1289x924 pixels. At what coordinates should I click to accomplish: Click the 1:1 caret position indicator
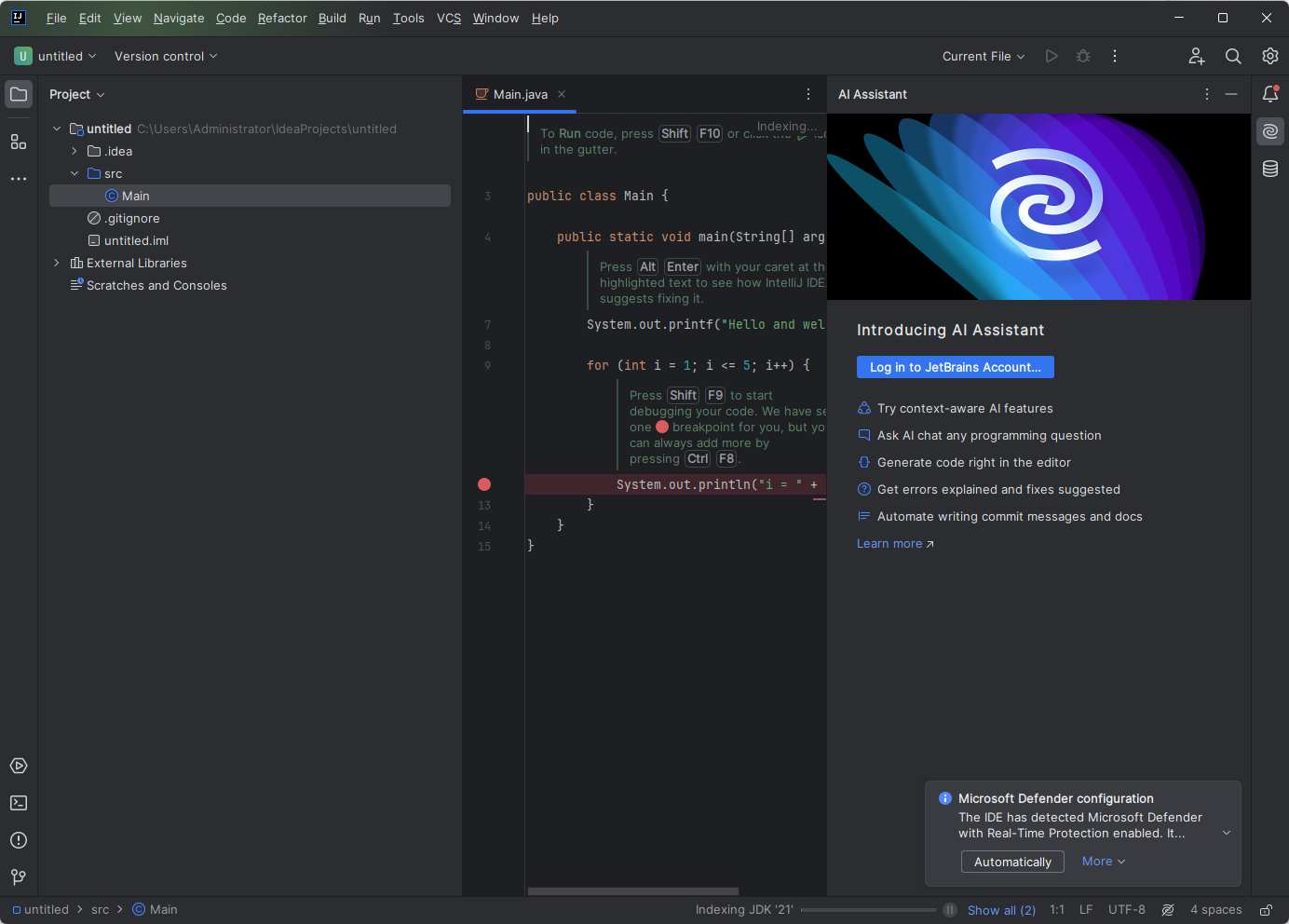[x=1057, y=910]
